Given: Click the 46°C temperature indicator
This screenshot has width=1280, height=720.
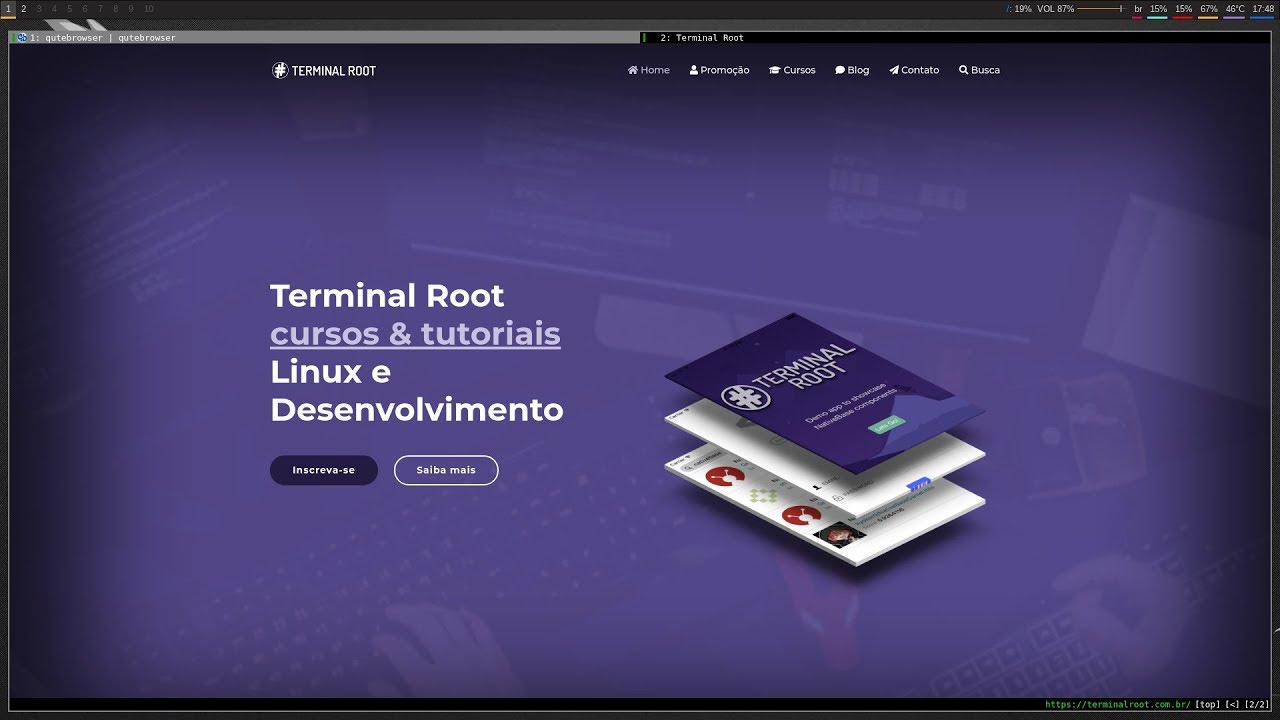Looking at the screenshot, I should click(1235, 9).
